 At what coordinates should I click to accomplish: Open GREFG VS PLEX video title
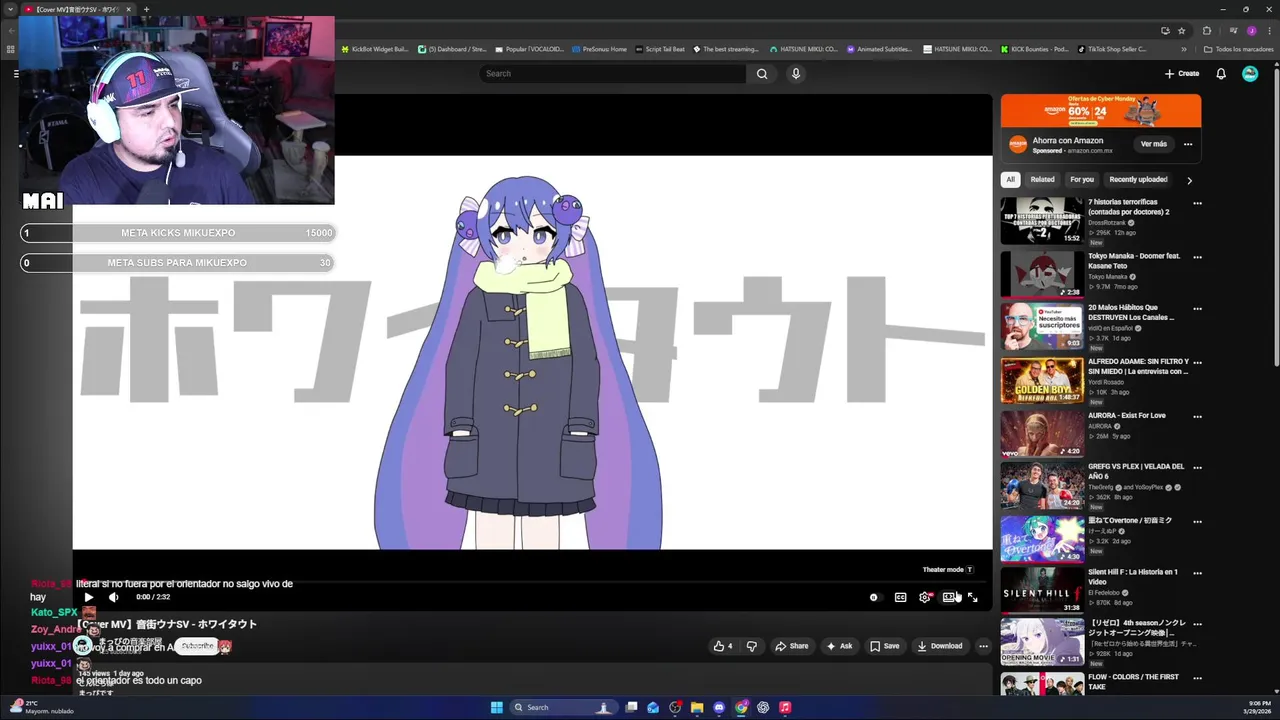[1136, 471]
